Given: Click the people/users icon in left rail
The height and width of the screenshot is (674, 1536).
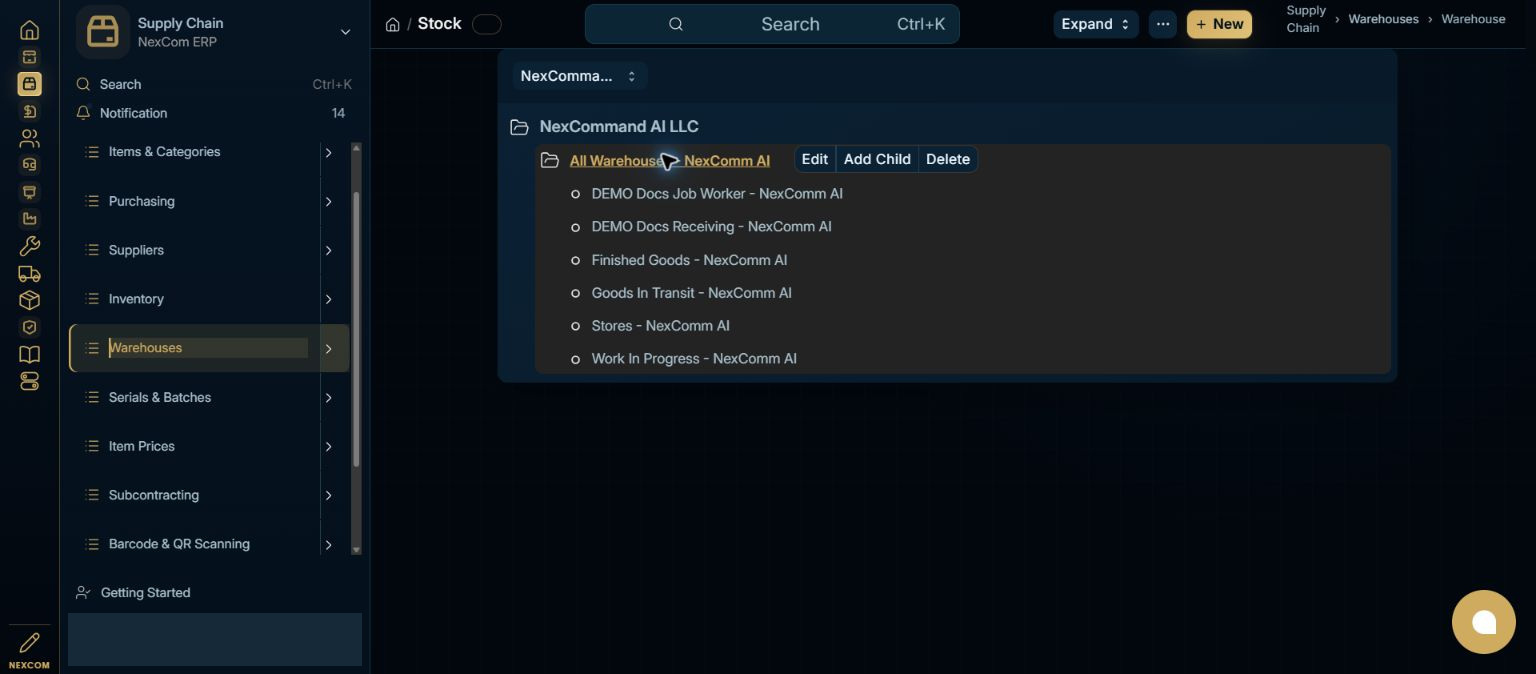Looking at the screenshot, I should click(x=29, y=138).
